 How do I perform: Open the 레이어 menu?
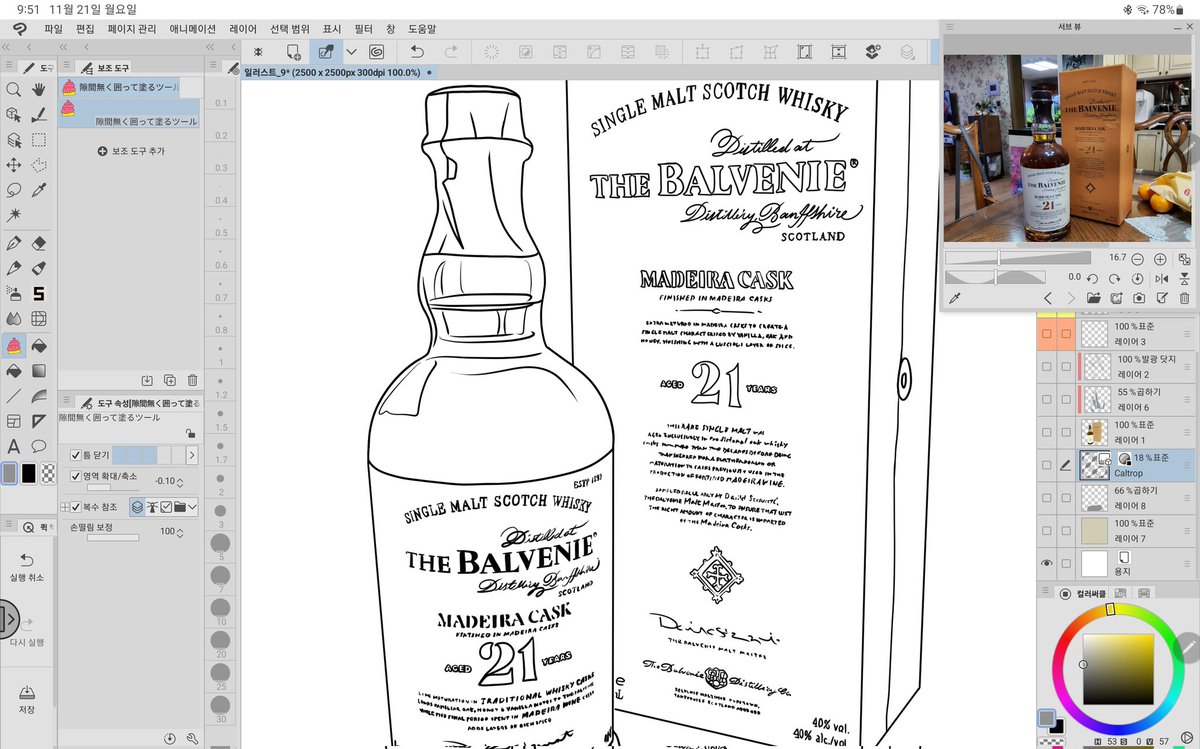coord(242,29)
